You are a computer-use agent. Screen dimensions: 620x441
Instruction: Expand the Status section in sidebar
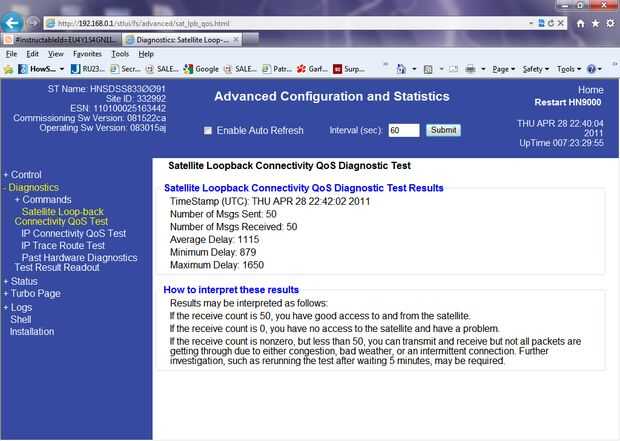pyautogui.click(x=6, y=281)
